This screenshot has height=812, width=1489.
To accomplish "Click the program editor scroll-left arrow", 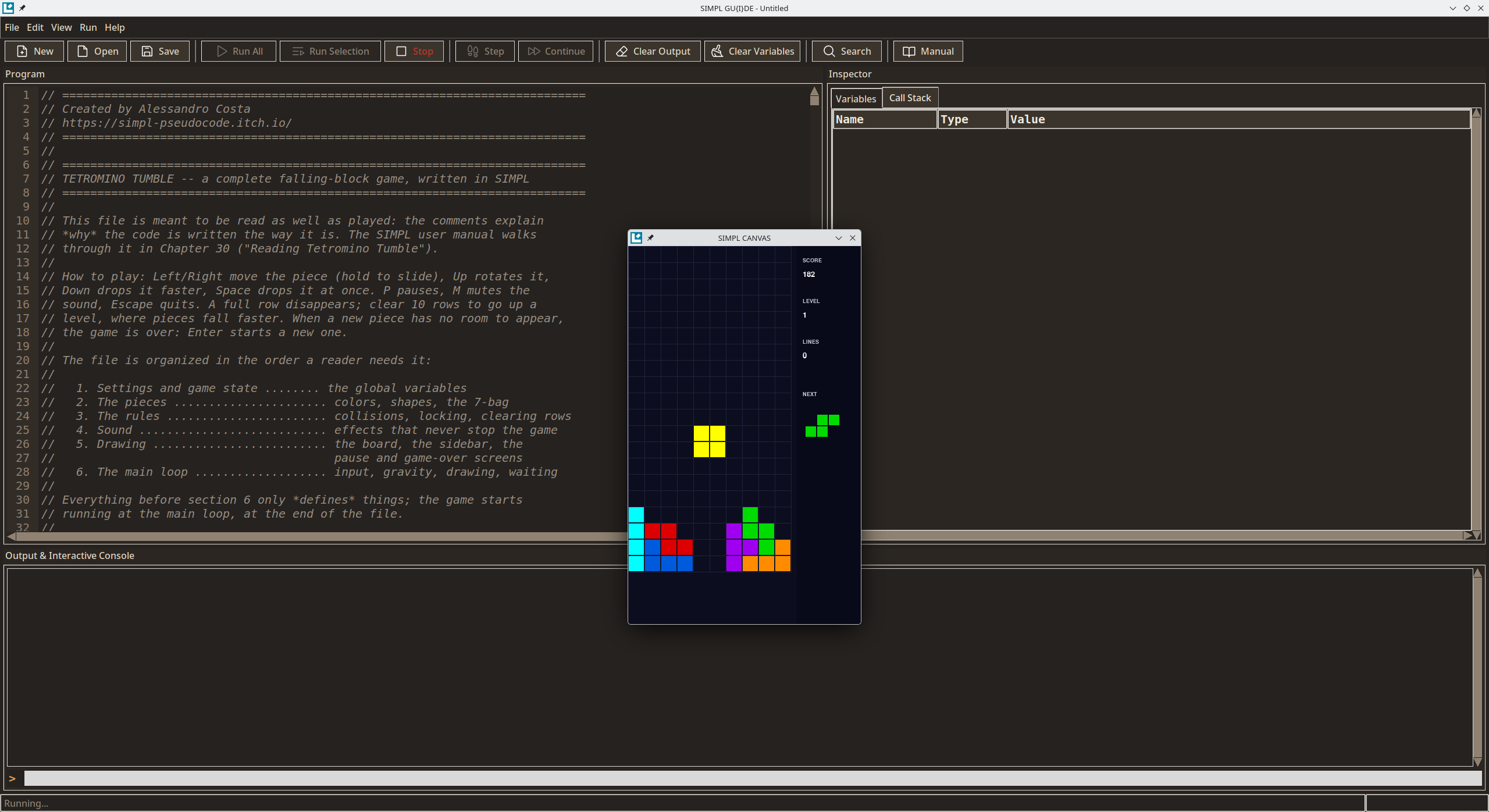I will click(x=11, y=536).
